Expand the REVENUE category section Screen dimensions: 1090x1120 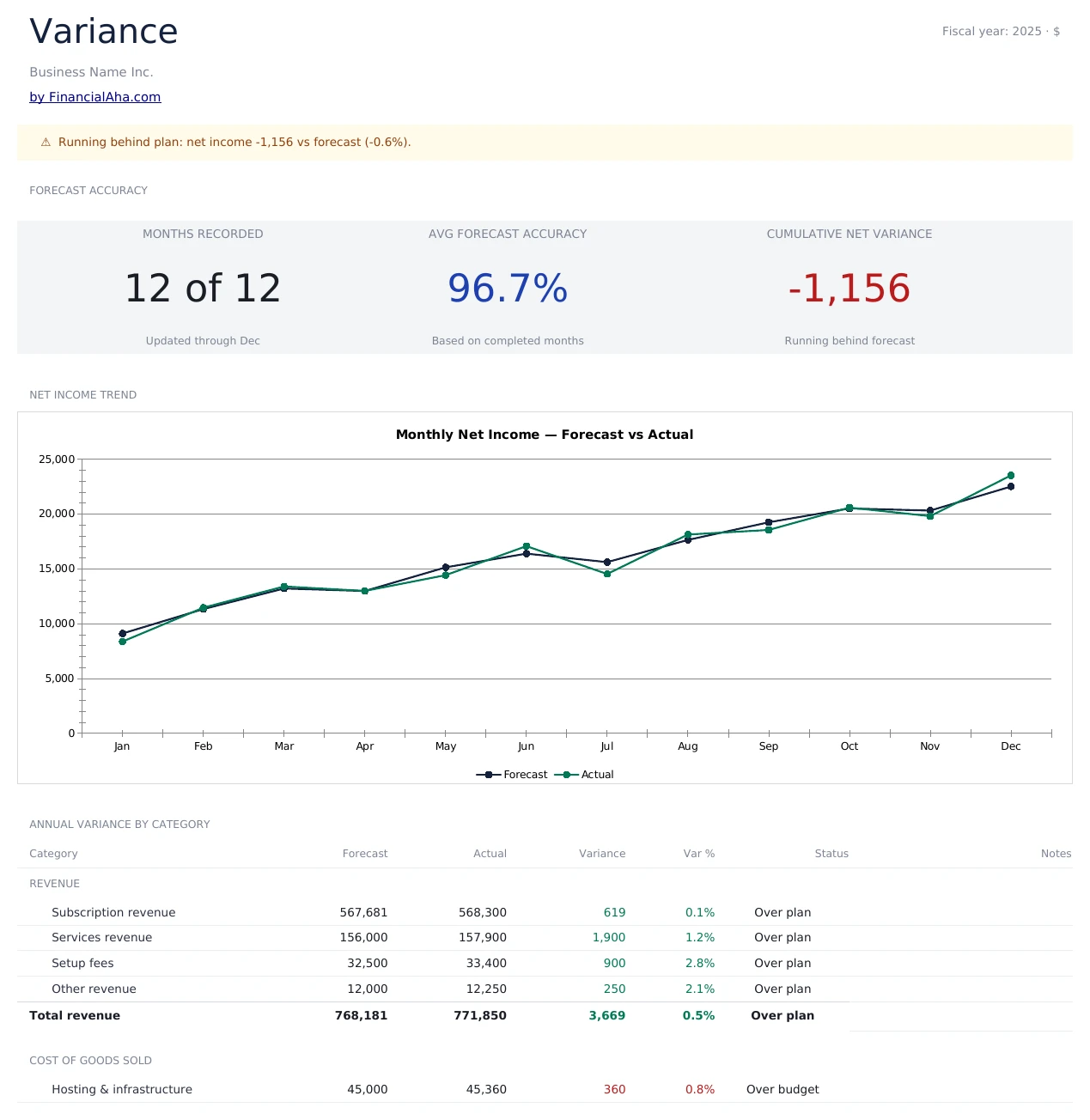(x=54, y=883)
